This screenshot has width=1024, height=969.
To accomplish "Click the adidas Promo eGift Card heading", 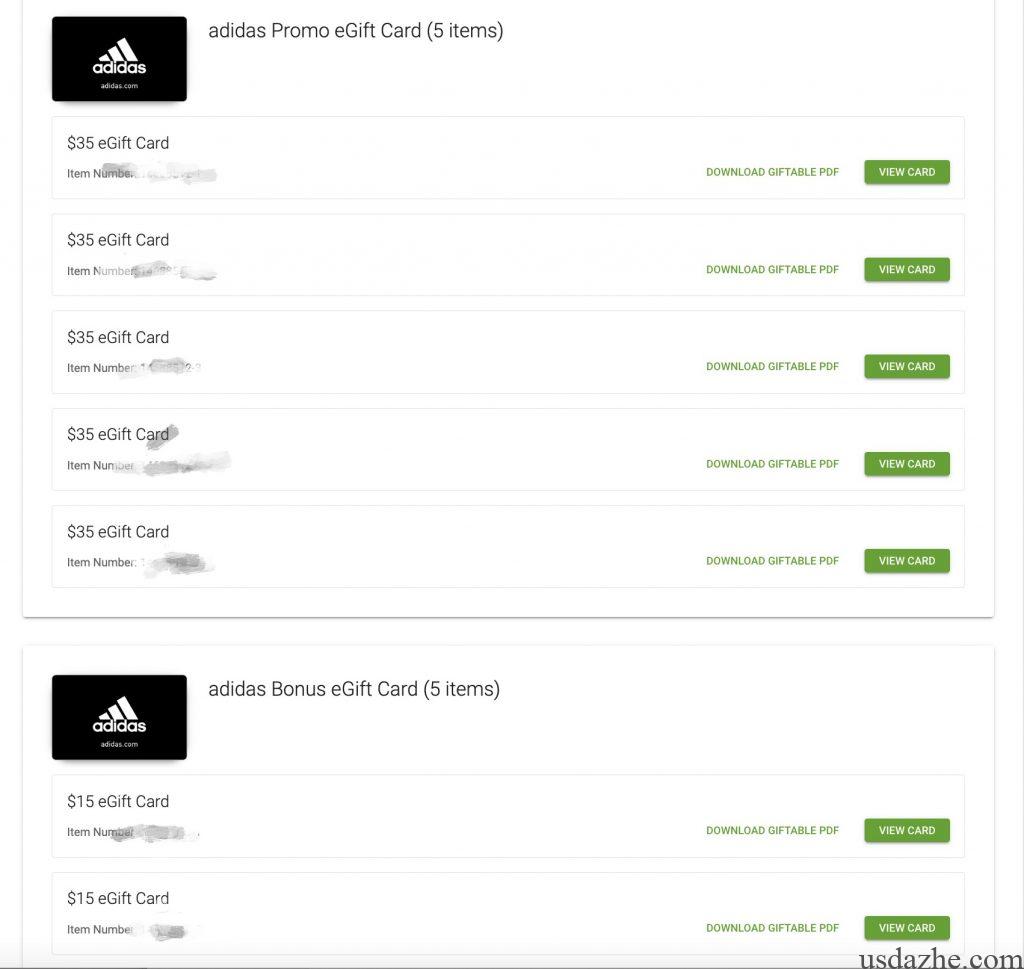I will (x=355, y=31).
